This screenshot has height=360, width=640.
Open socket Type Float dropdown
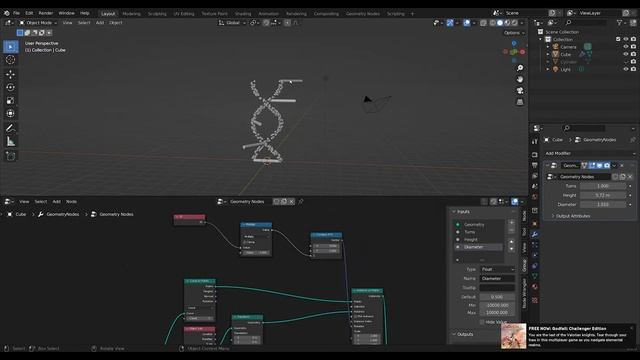(497, 269)
